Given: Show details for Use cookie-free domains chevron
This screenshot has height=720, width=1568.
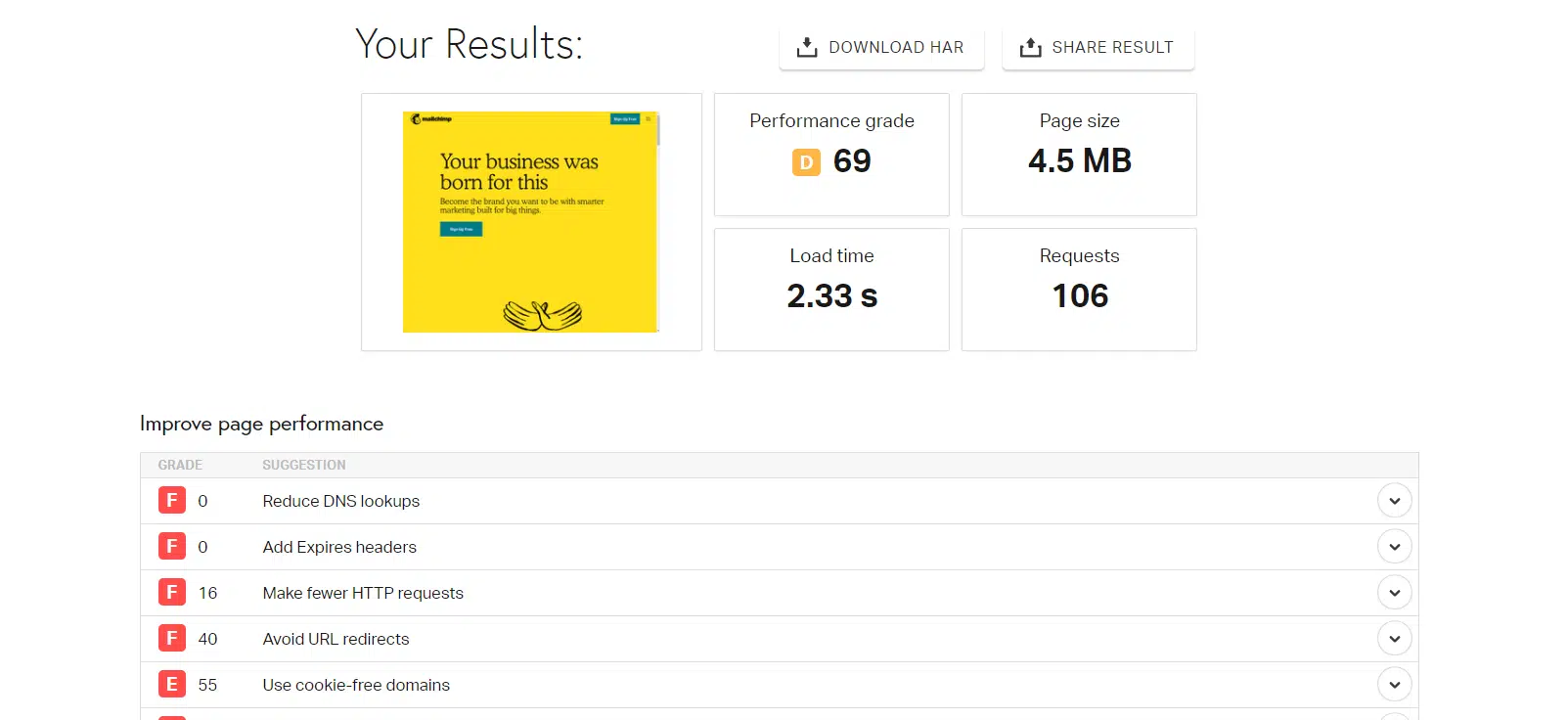Looking at the screenshot, I should [x=1394, y=685].
